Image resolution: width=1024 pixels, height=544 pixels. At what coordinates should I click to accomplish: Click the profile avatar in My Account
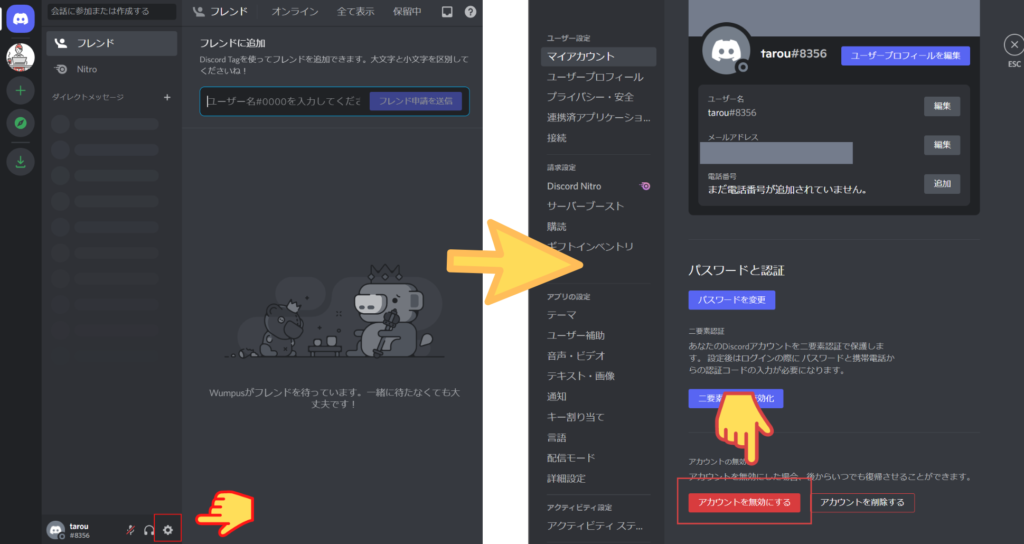726,51
